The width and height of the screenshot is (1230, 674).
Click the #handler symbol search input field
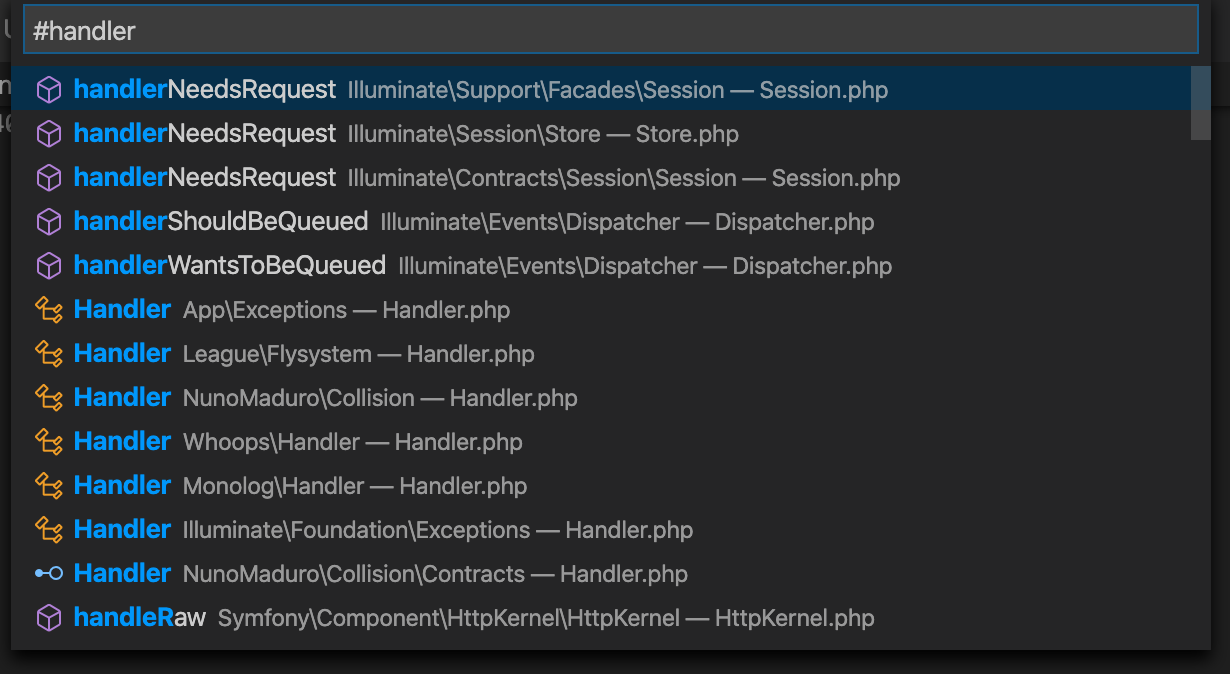pyautogui.click(x=610, y=30)
